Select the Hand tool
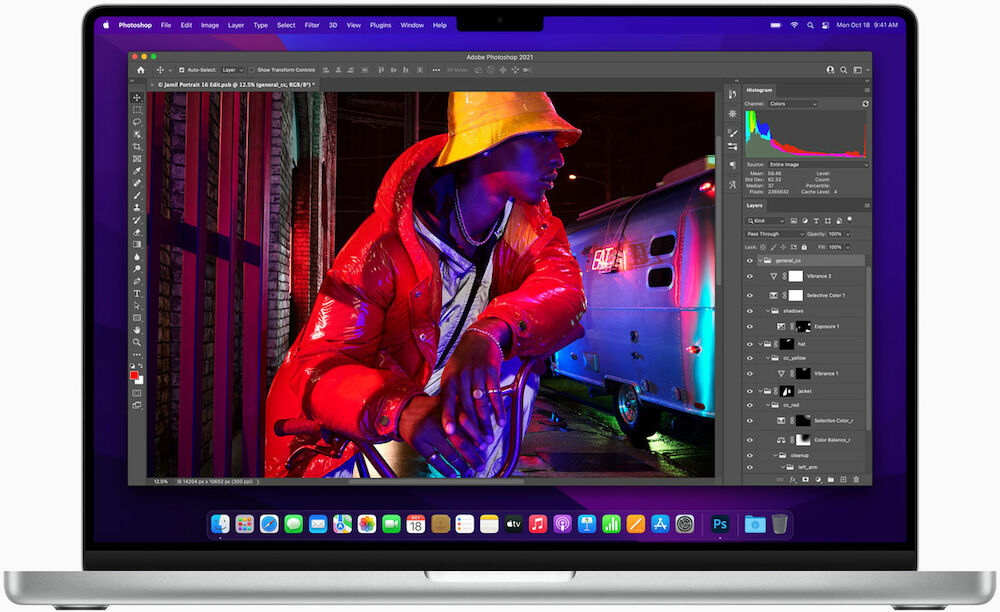 136,330
